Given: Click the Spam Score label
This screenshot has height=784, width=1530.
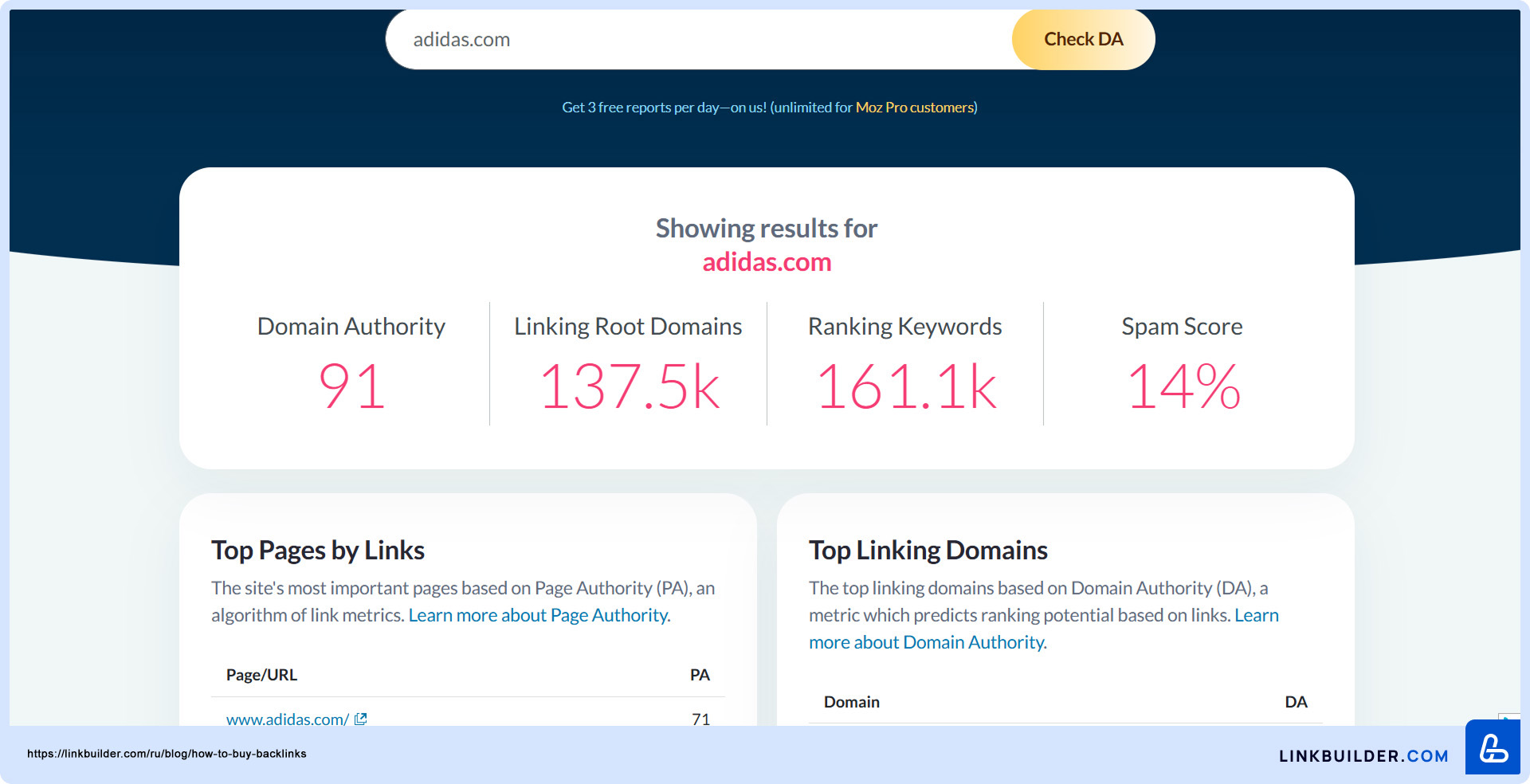Looking at the screenshot, I should point(1182,327).
